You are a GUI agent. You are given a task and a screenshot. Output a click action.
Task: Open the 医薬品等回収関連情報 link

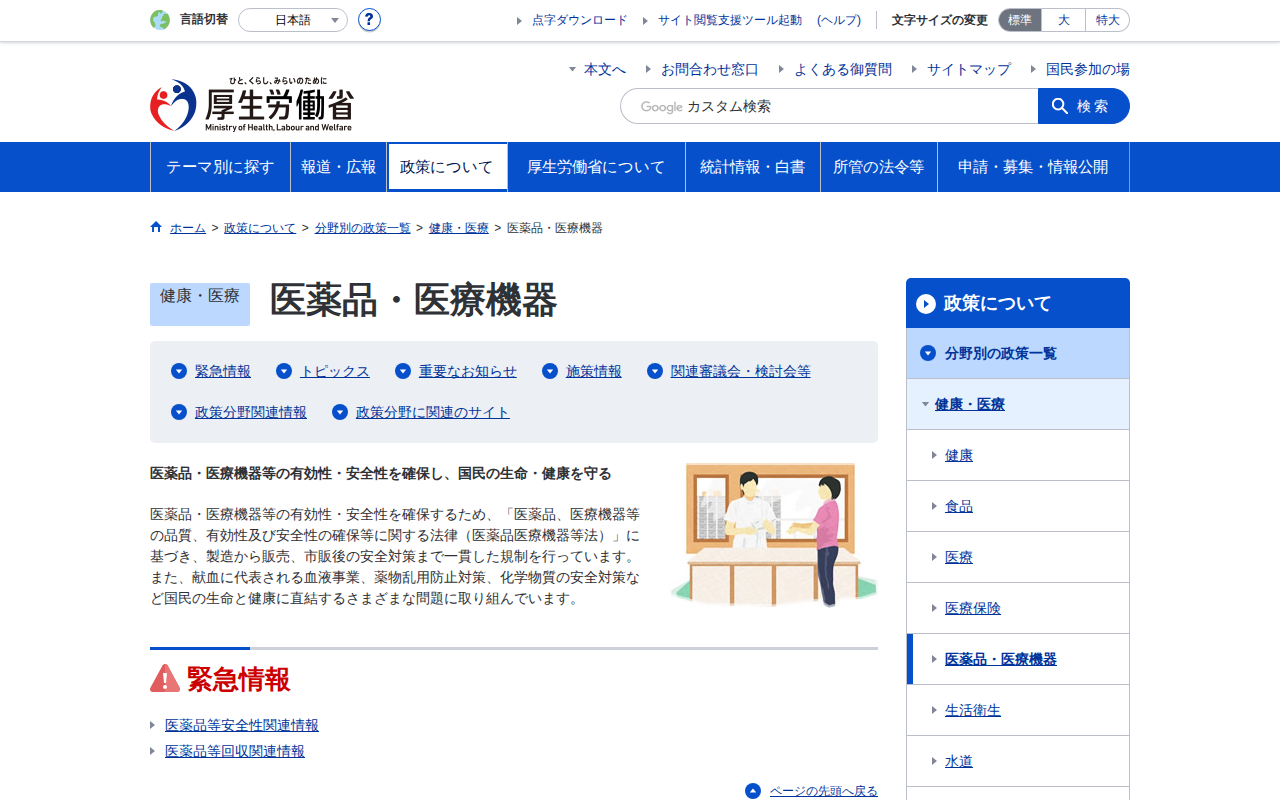pyautogui.click(x=235, y=751)
